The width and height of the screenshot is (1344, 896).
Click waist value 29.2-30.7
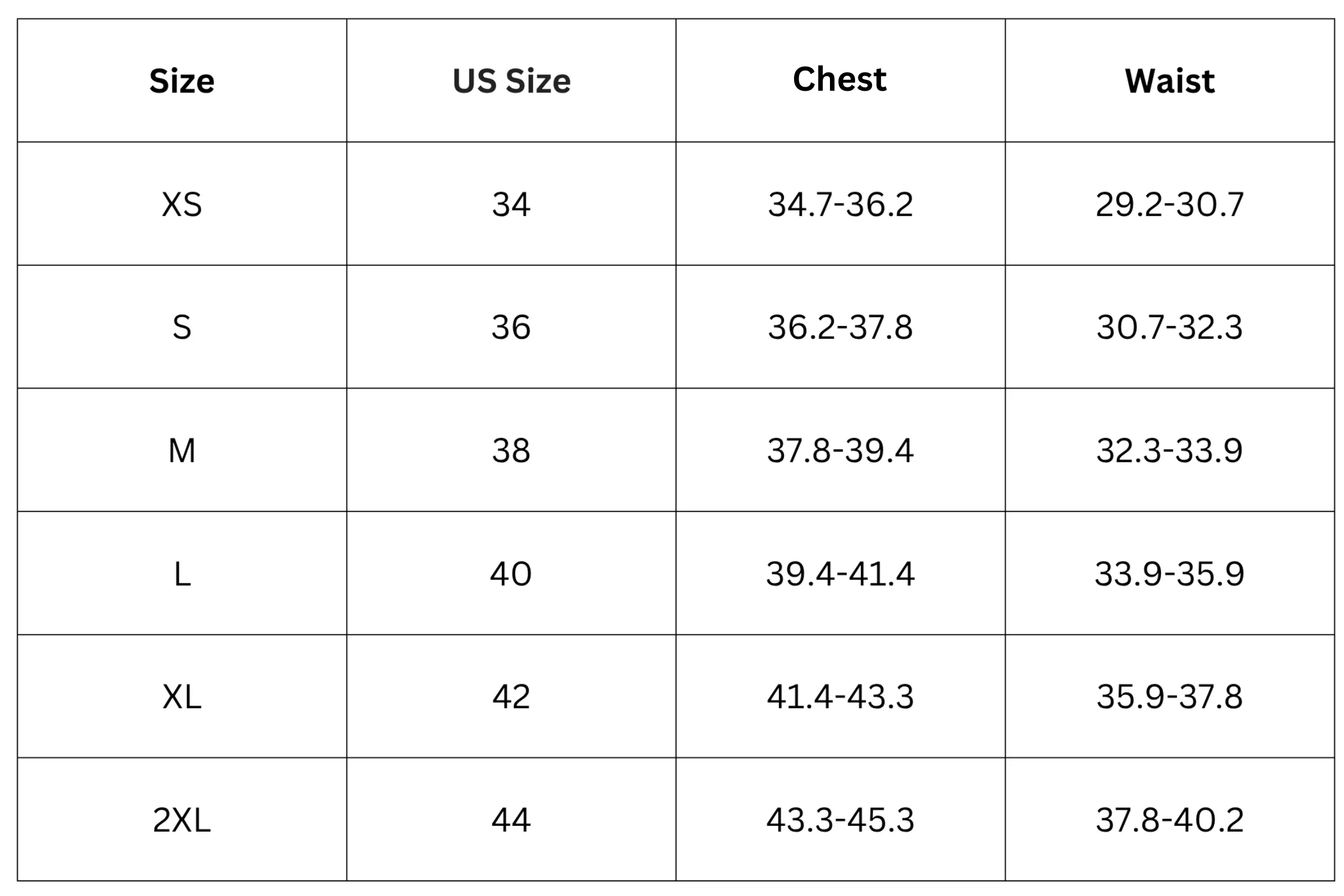(1170, 204)
